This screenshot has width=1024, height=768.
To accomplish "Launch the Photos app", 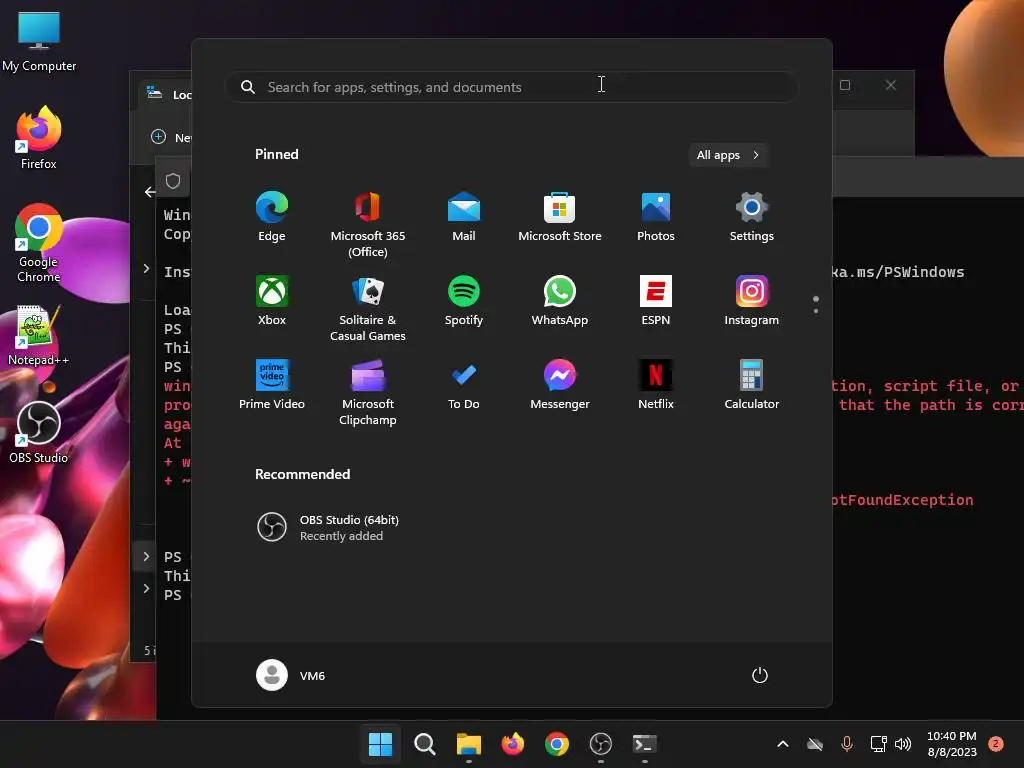I will tap(656, 217).
